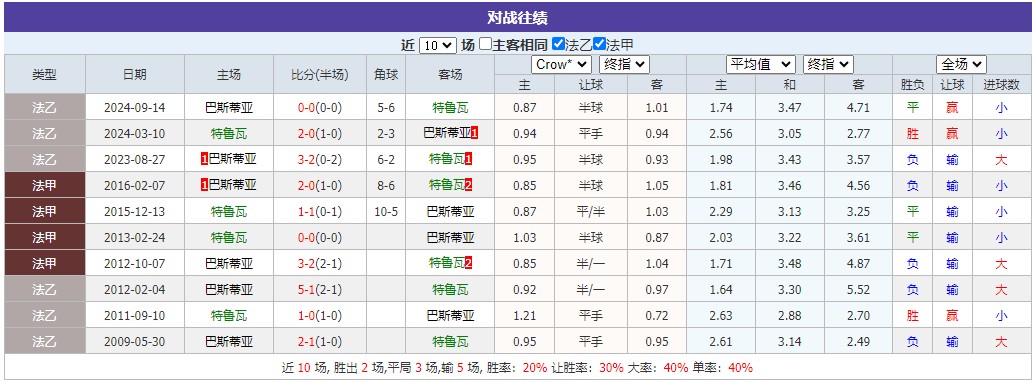Click score 2-0 of 2024-03-10 match
The image size is (1036, 382).
click(308, 134)
